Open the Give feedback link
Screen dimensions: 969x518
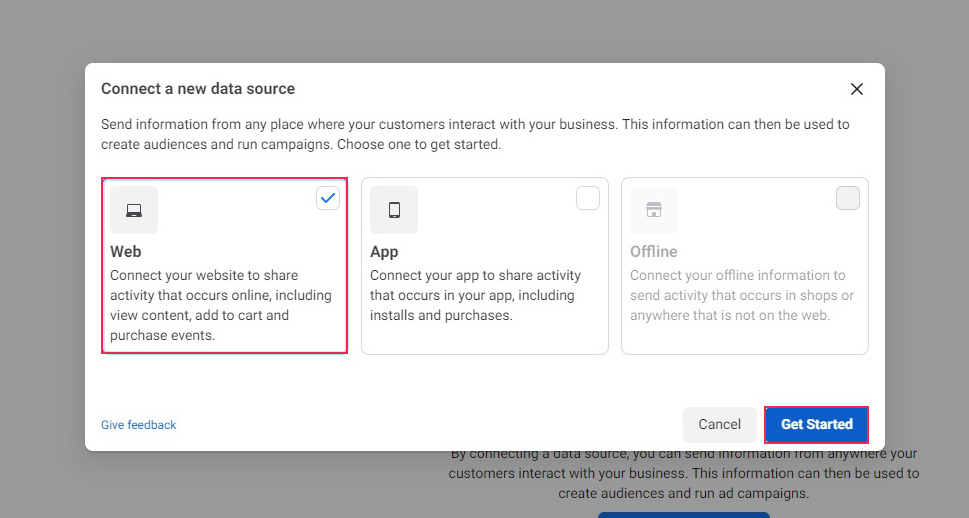click(138, 425)
